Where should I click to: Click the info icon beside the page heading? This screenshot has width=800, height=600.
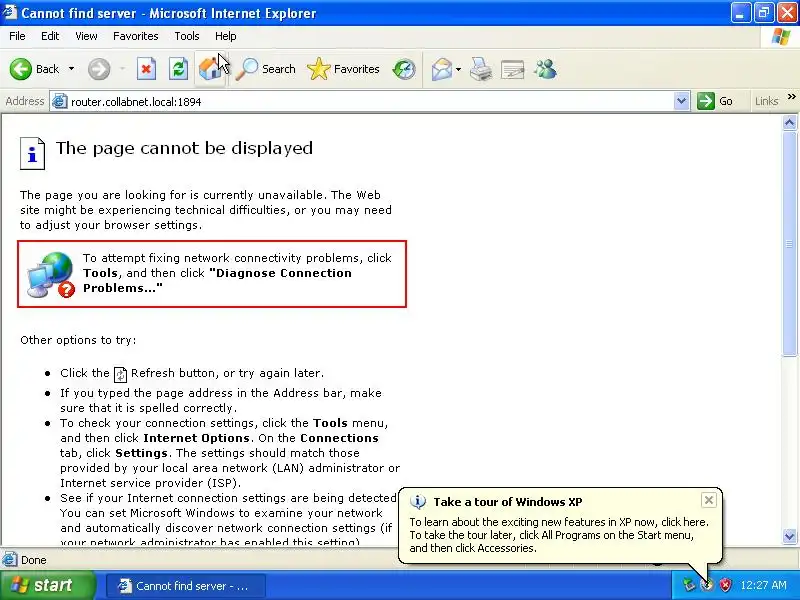pos(33,153)
